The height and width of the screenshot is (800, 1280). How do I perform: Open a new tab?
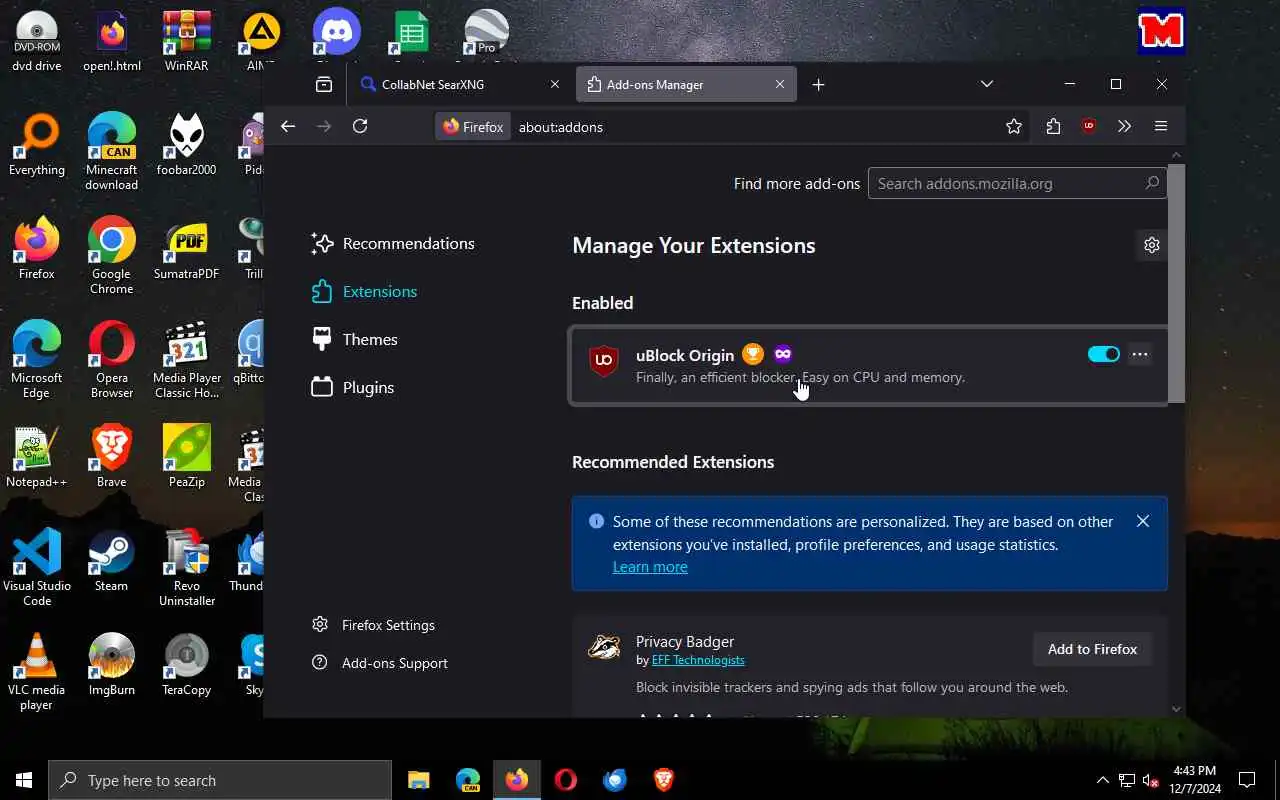click(818, 85)
